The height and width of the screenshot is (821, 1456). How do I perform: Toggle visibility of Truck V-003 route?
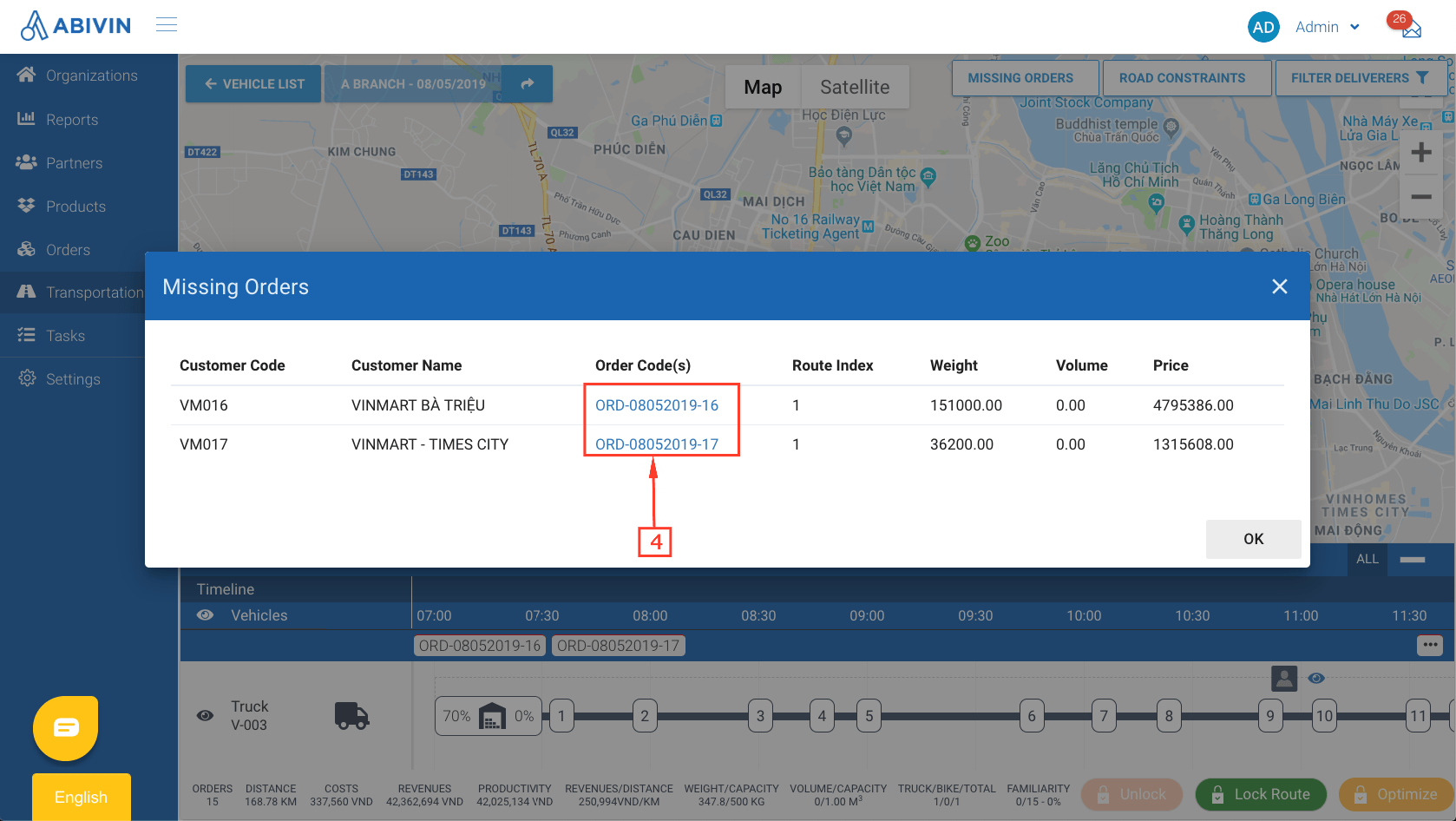(205, 715)
